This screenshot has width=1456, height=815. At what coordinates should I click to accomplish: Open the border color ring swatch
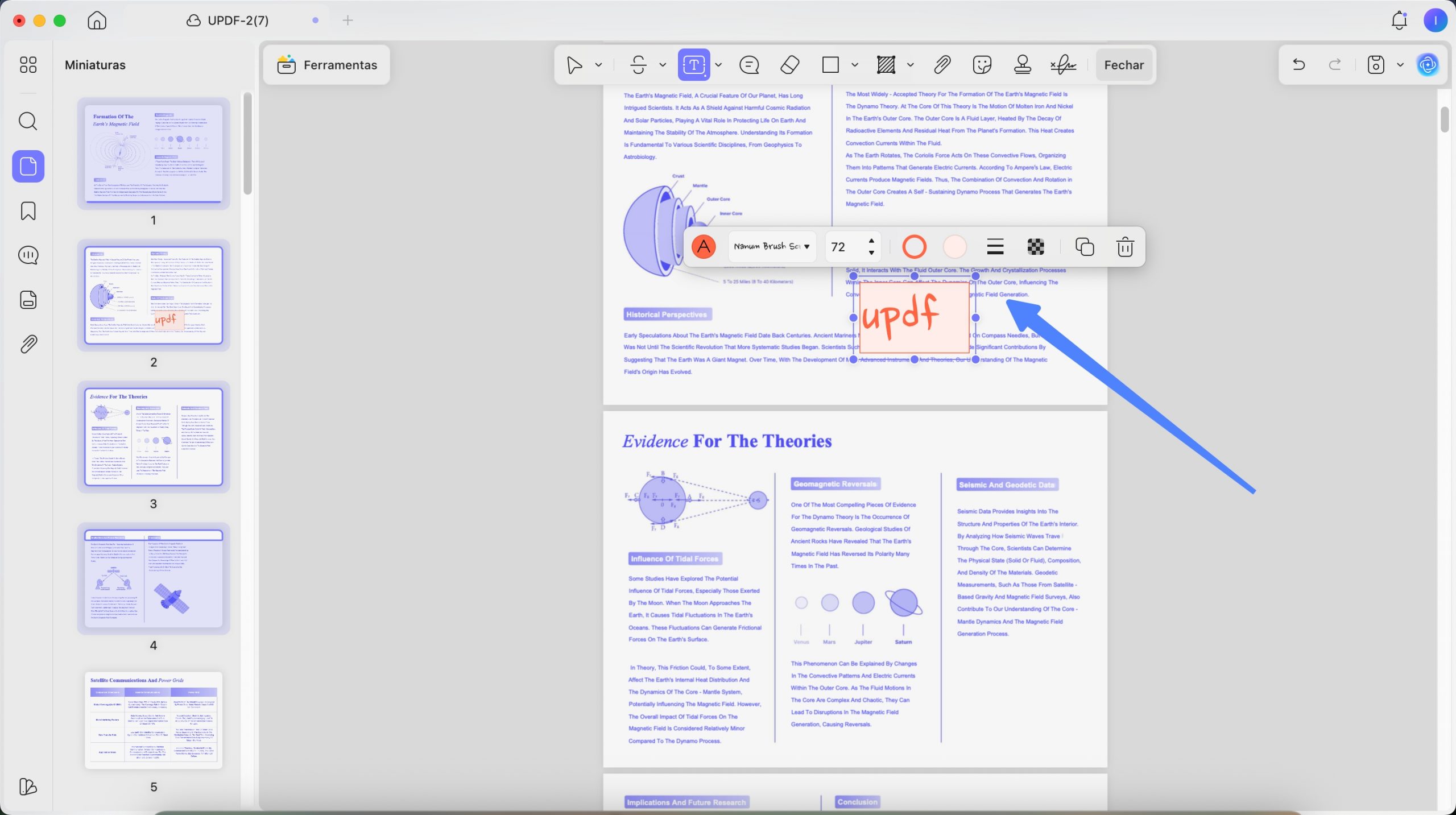(x=914, y=247)
